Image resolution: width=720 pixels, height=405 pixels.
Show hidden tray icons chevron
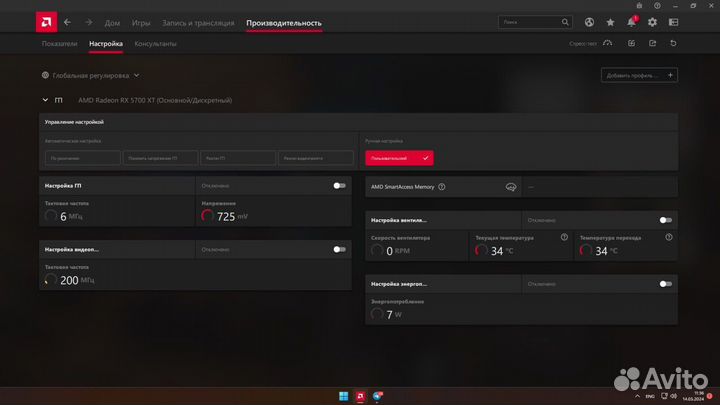pyautogui.click(x=637, y=396)
